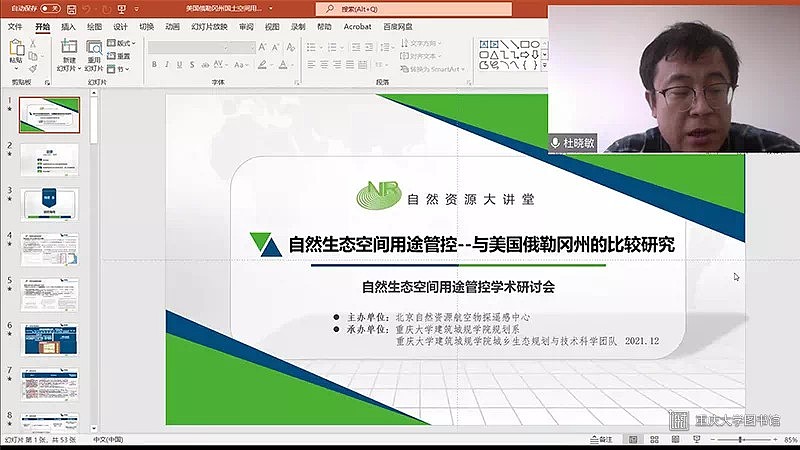Toggle Bold formatting
Viewport: 800px width, 450px height.
pyautogui.click(x=154, y=65)
